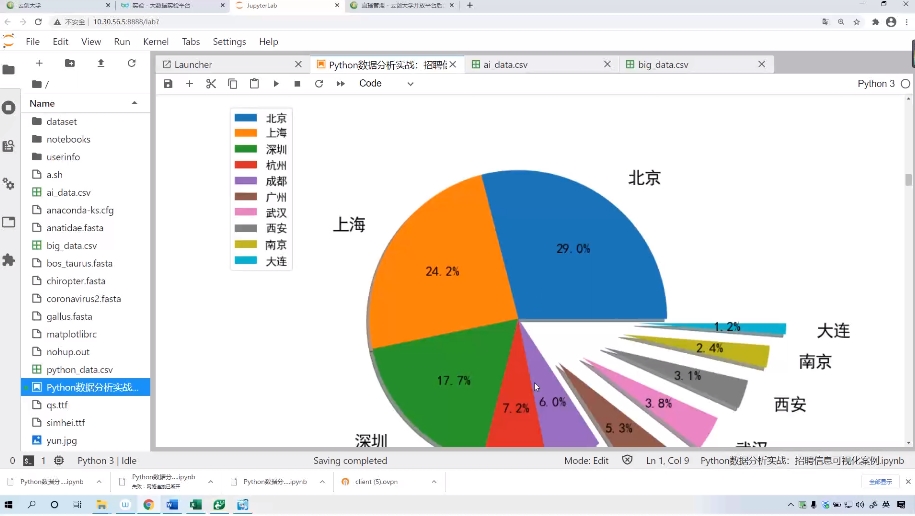Restart kernel and run all with the fast-forward icon
This screenshot has width=915, height=516.
coord(340,84)
